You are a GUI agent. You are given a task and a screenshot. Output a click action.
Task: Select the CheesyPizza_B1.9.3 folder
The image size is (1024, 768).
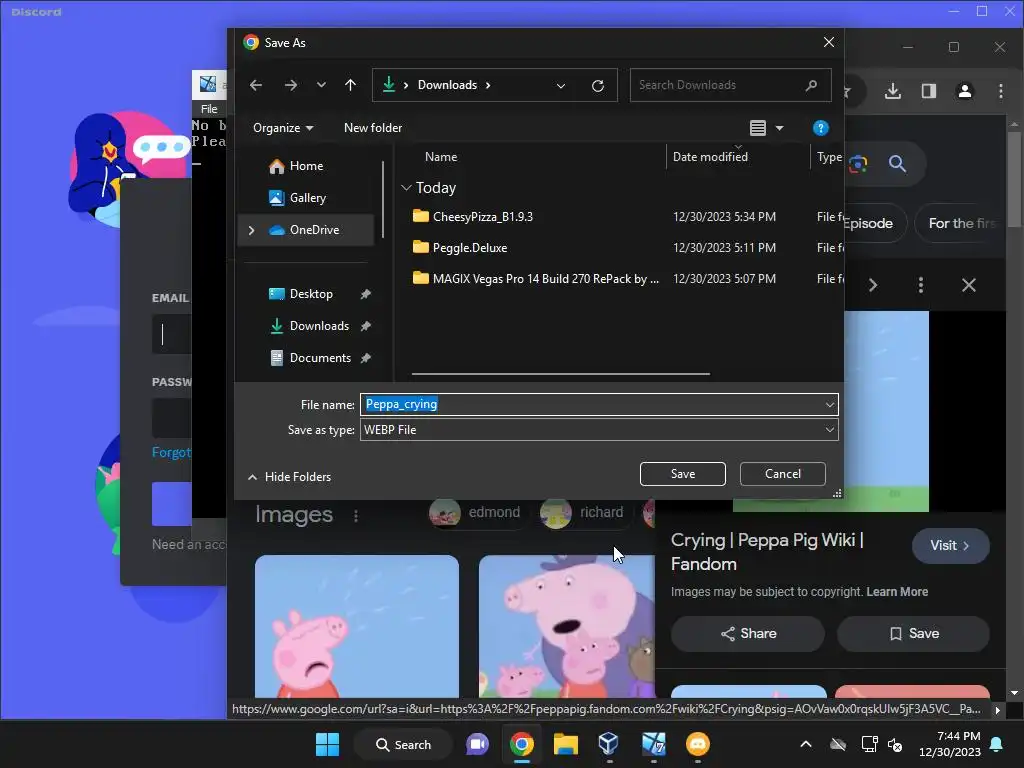pos(482,217)
